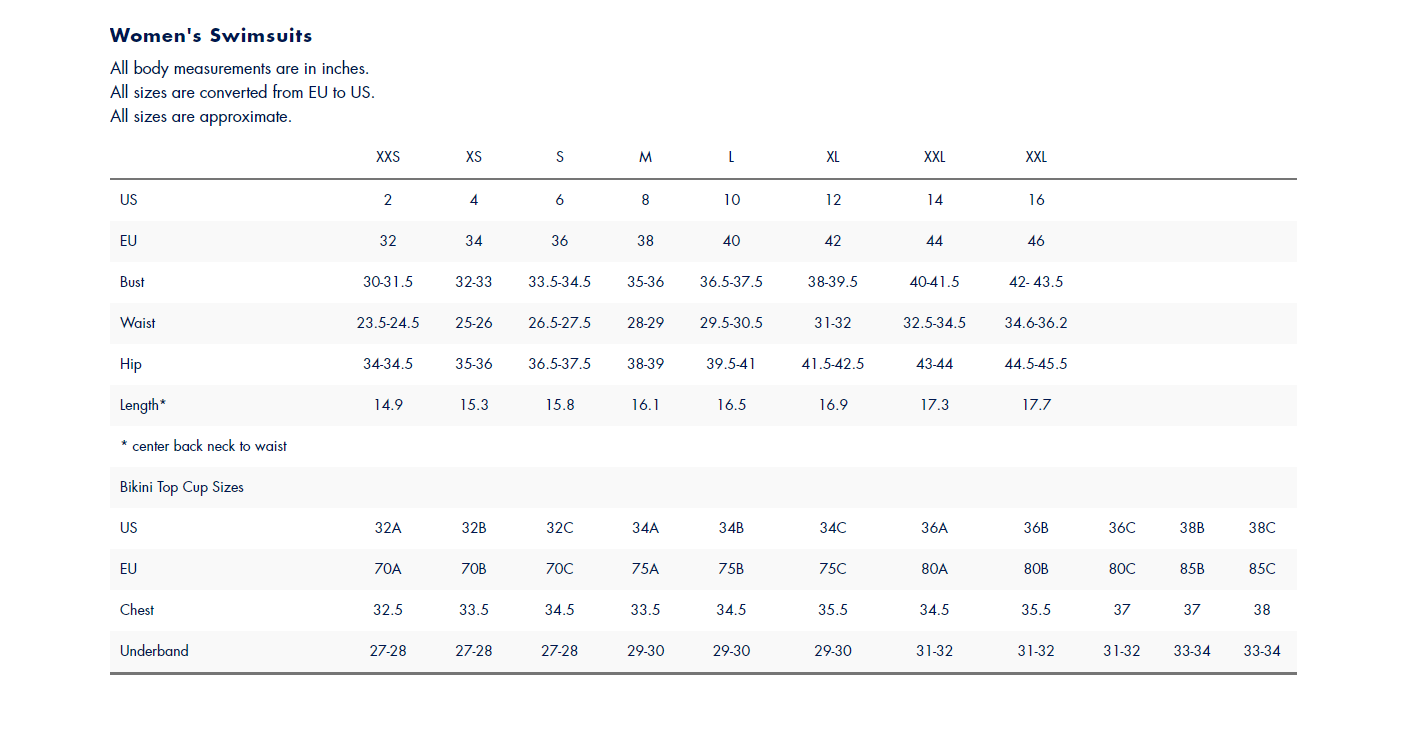Select the XXS size column header

(x=388, y=158)
